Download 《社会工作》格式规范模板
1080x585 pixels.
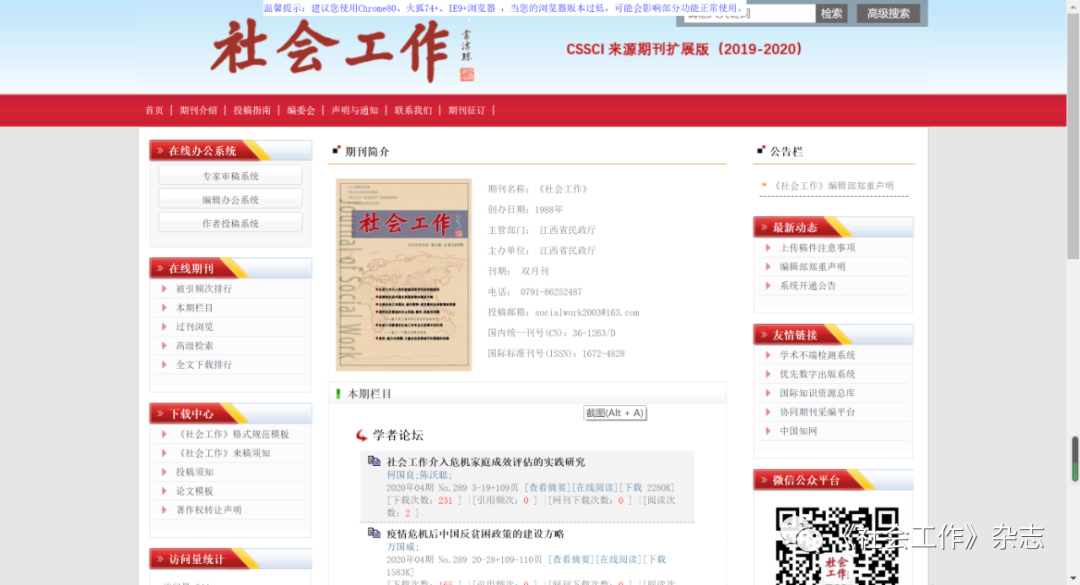(x=232, y=434)
